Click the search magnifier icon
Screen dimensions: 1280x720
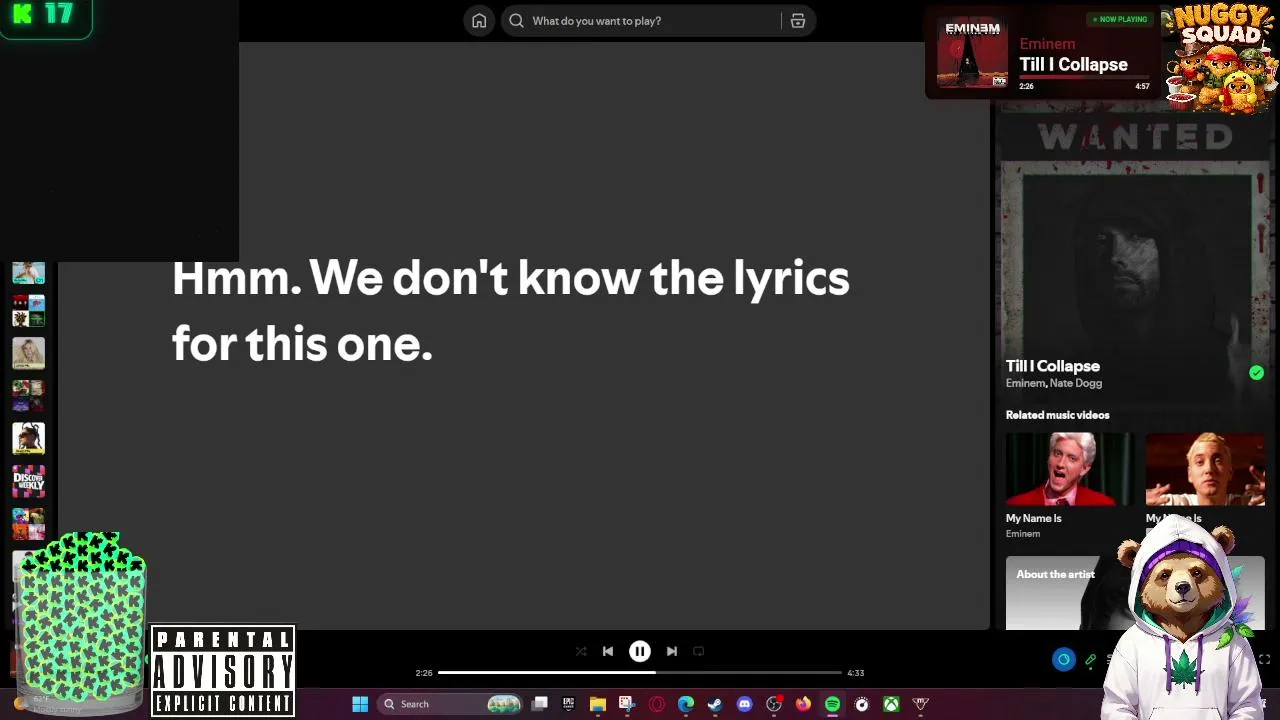coord(516,21)
